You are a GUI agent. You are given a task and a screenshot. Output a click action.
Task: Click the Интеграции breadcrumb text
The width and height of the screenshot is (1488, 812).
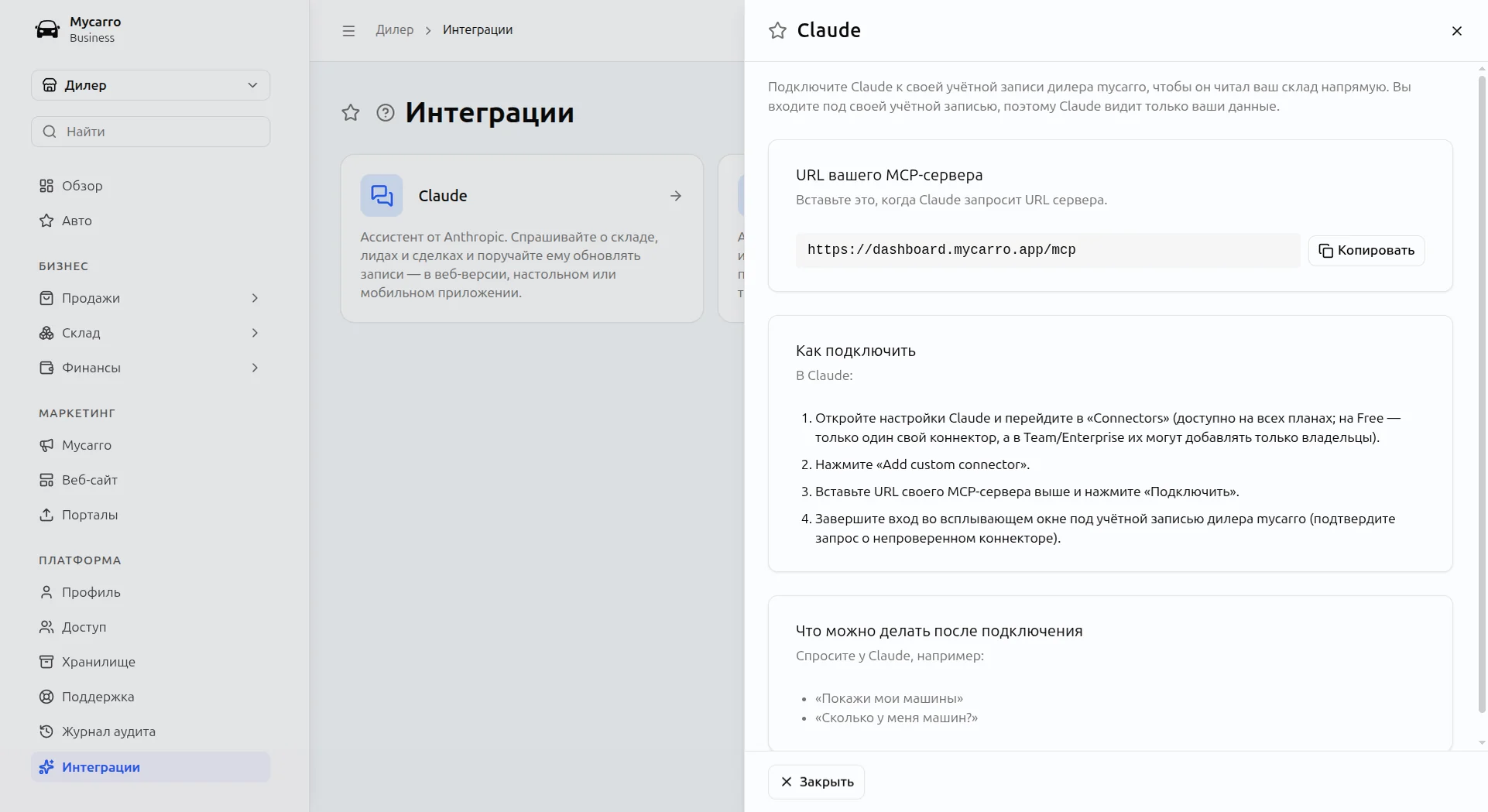pos(478,29)
